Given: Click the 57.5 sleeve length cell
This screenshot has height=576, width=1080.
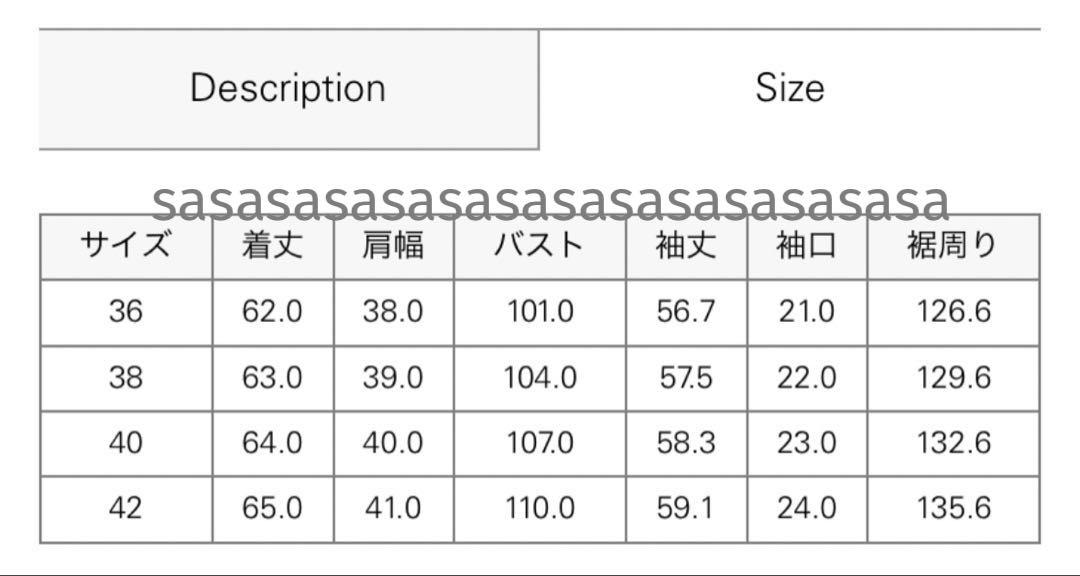Looking at the screenshot, I should pos(686,378).
